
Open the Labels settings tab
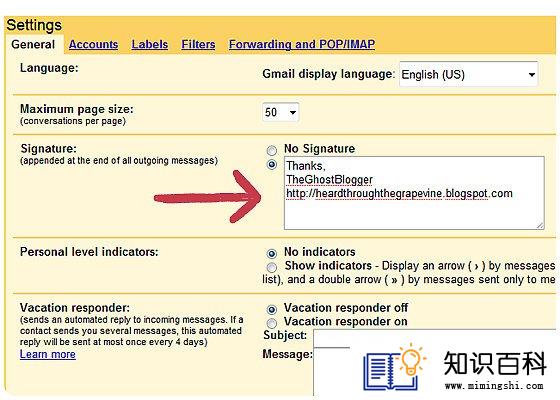150,44
